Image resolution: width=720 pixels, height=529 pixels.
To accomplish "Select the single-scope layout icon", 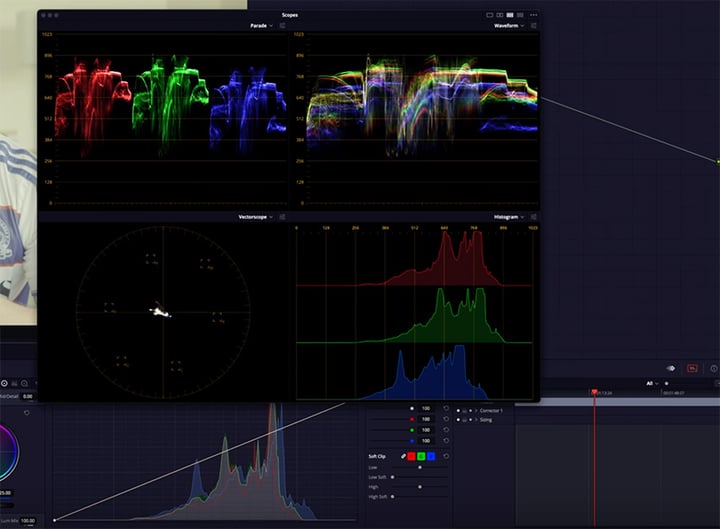I will pyautogui.click(x=490, y=15).
